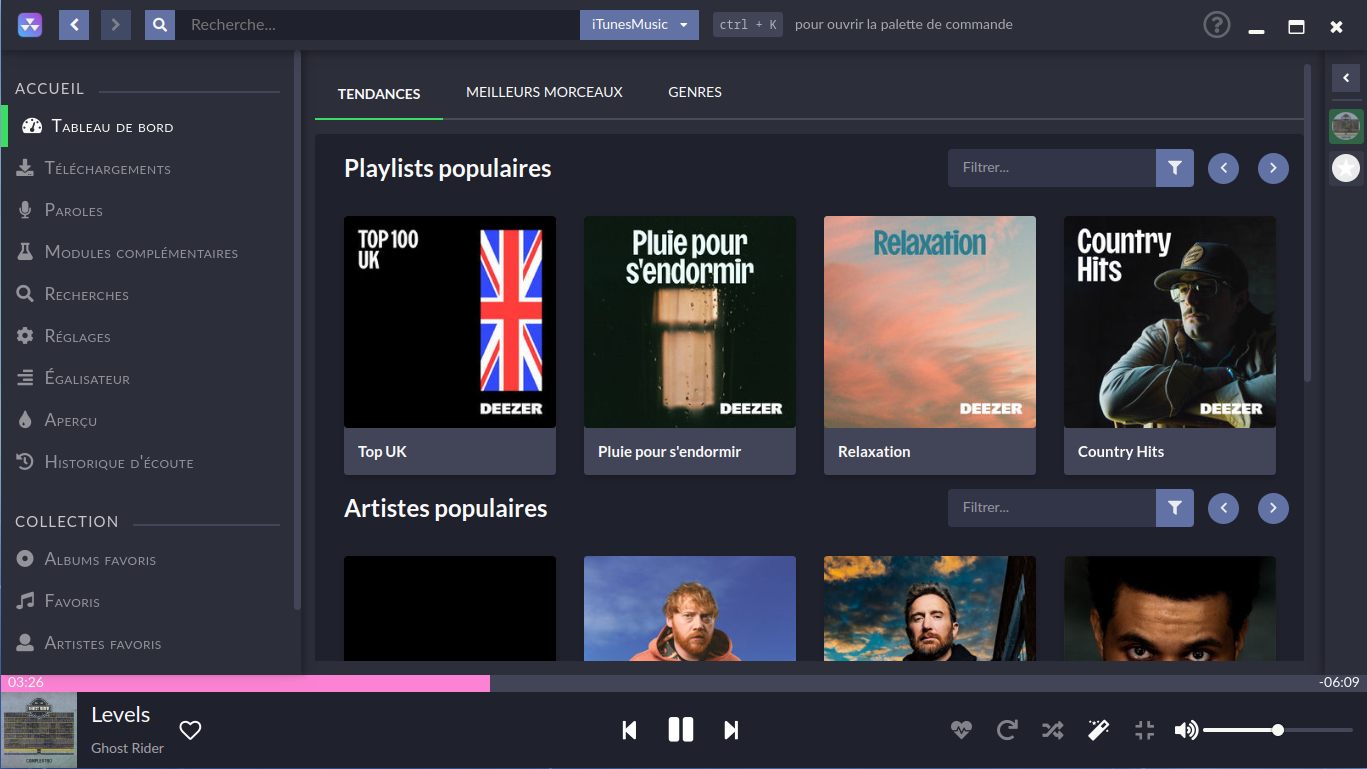1367x769 pixels.
Task: Click the filter icon for Playlists populaires
Action: [1175, 168]
